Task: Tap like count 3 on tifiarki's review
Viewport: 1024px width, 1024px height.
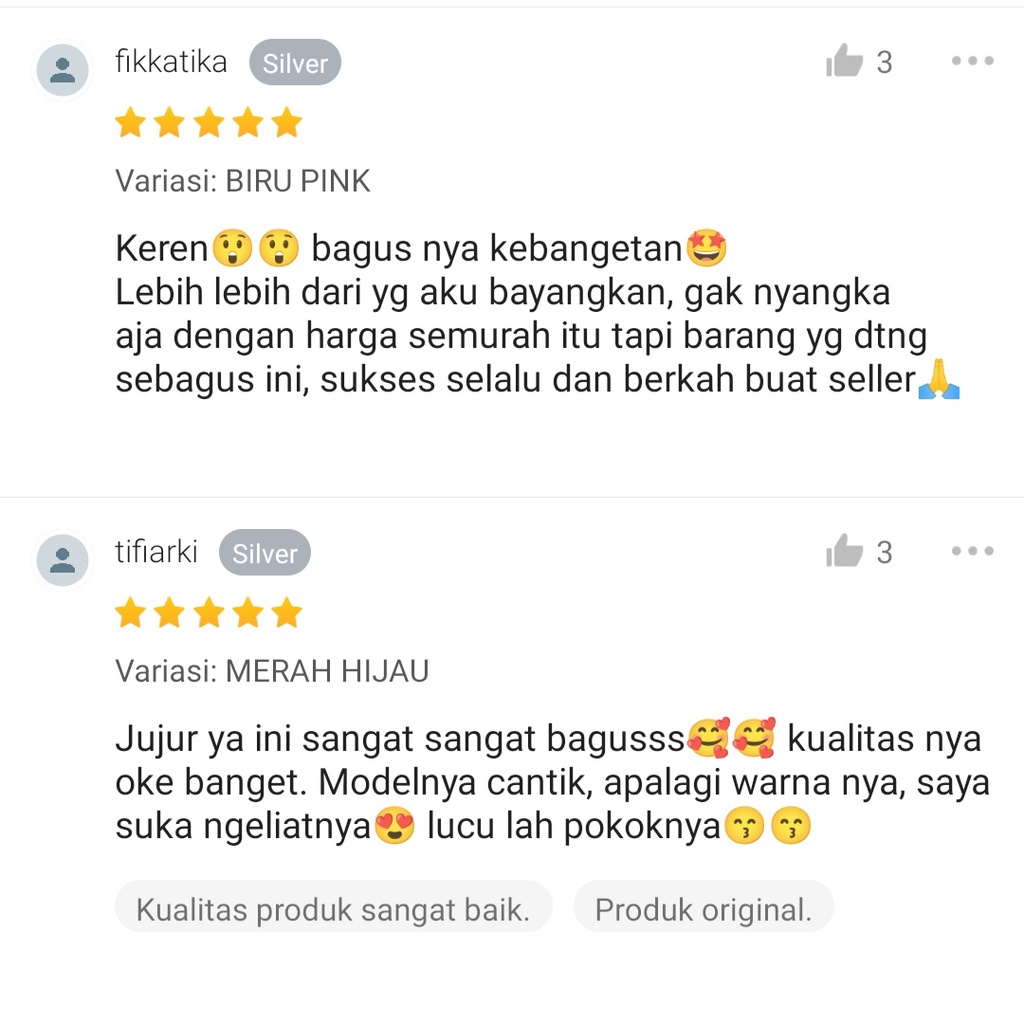Action: pos(884,552)
